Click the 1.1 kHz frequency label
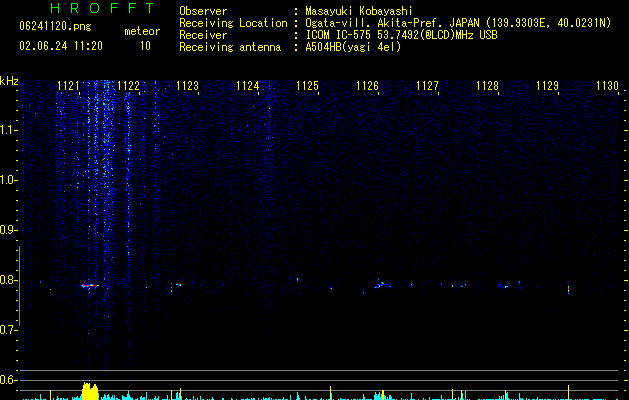Image resolution: width=629 pixels, height=400 pixels. point(9,130)
